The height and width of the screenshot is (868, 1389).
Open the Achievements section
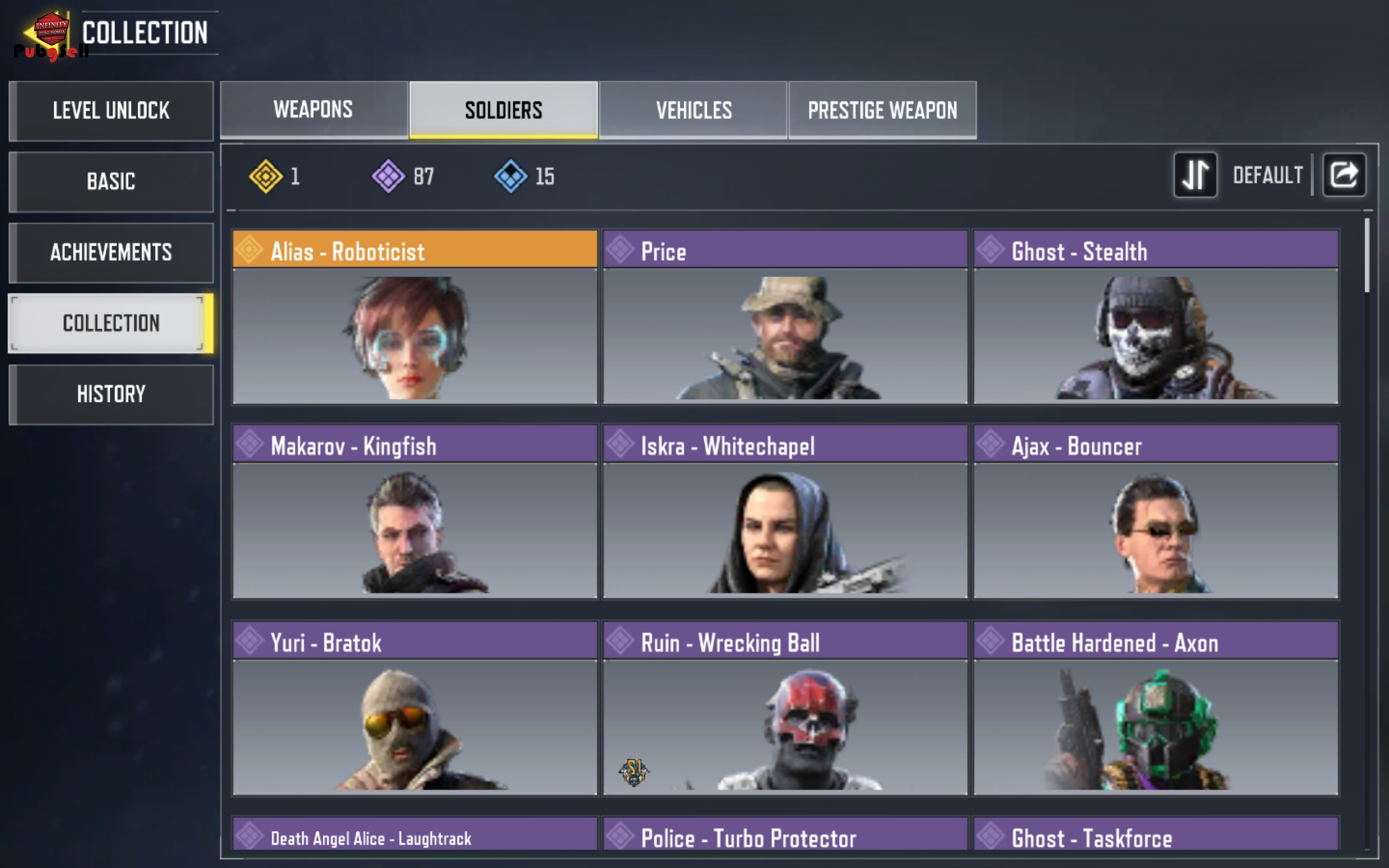click(x=111, y=253)
